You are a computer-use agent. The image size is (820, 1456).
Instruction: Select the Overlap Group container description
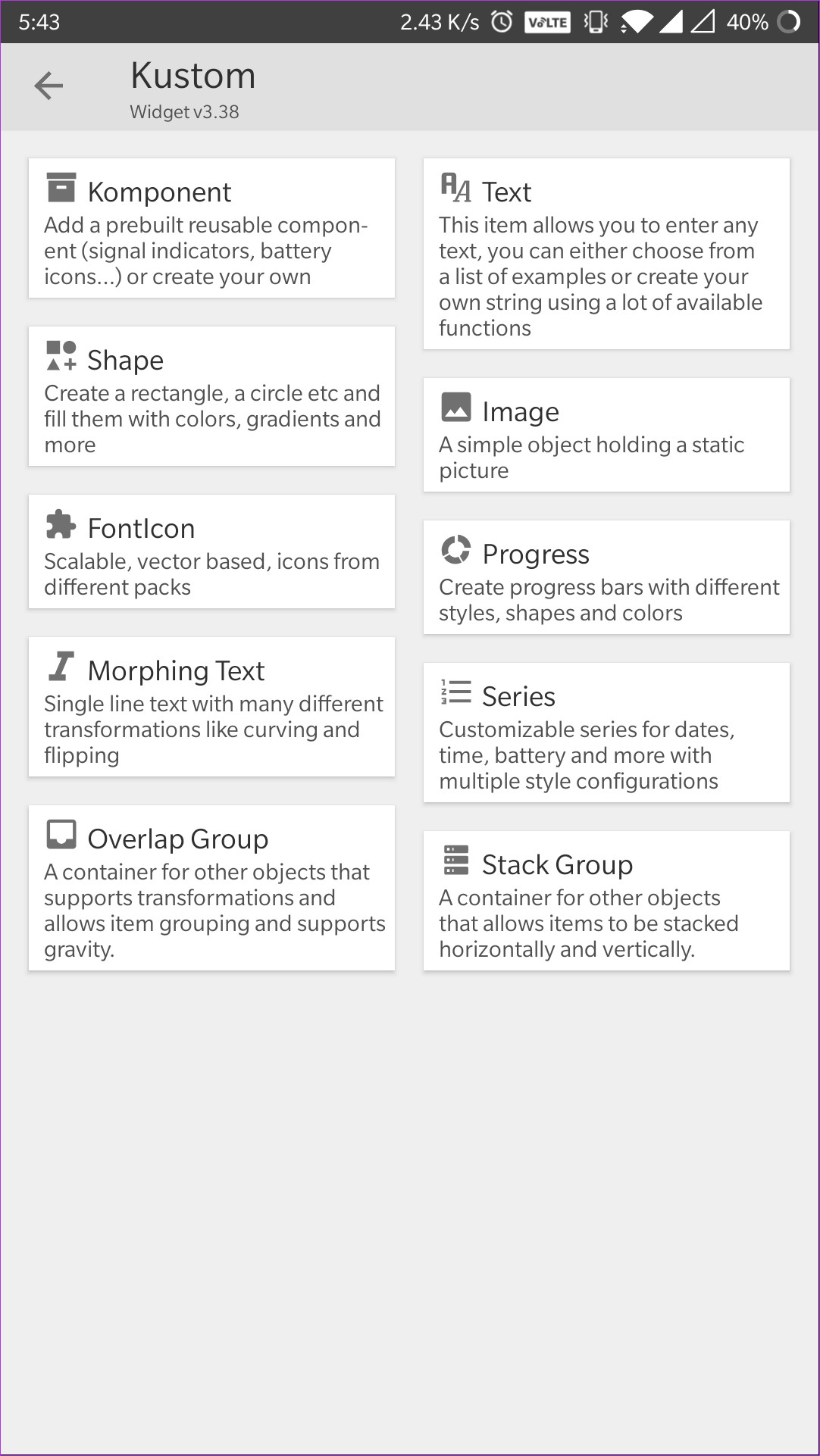tap(214, 910)
